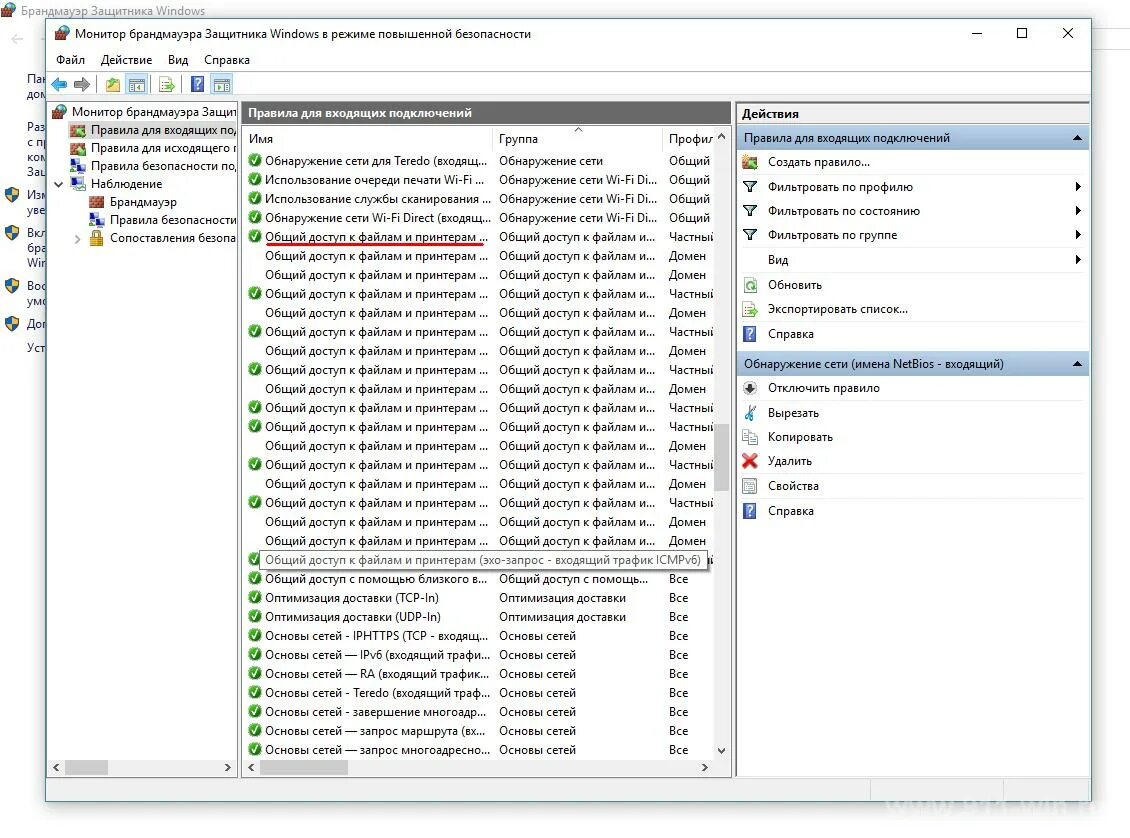Click shield icon beside 'Доп' in background Firewall window
The image size is (1130, 838).
[12, 324]
